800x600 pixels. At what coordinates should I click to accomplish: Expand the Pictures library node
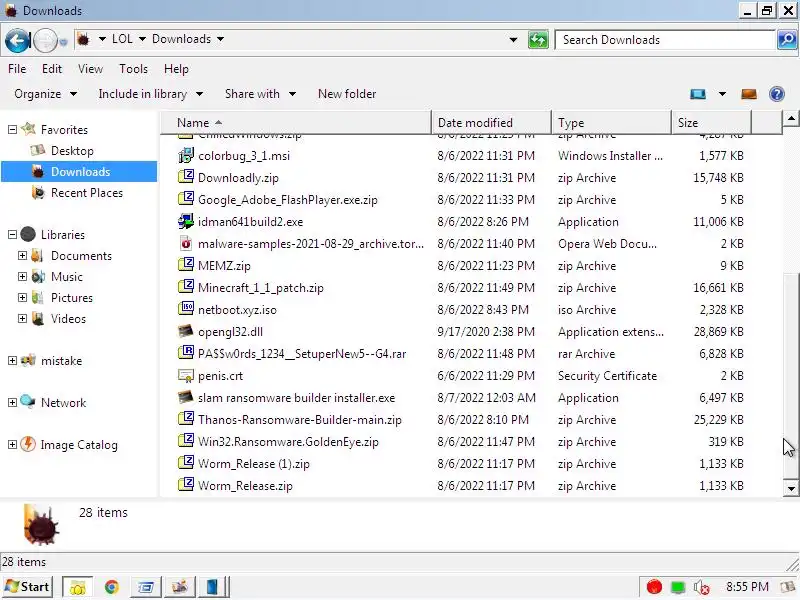pos(22,297)
